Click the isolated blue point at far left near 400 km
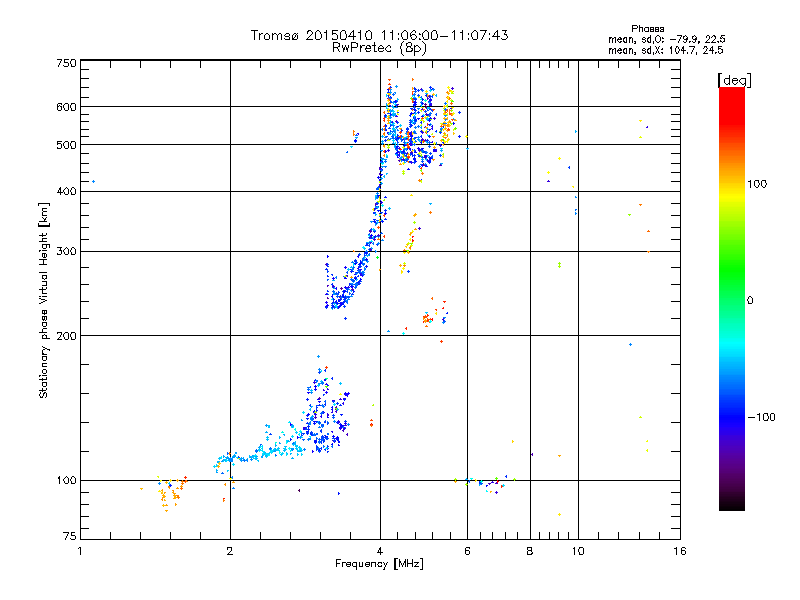The image size is (800, 600). click(x=93, y=181)
